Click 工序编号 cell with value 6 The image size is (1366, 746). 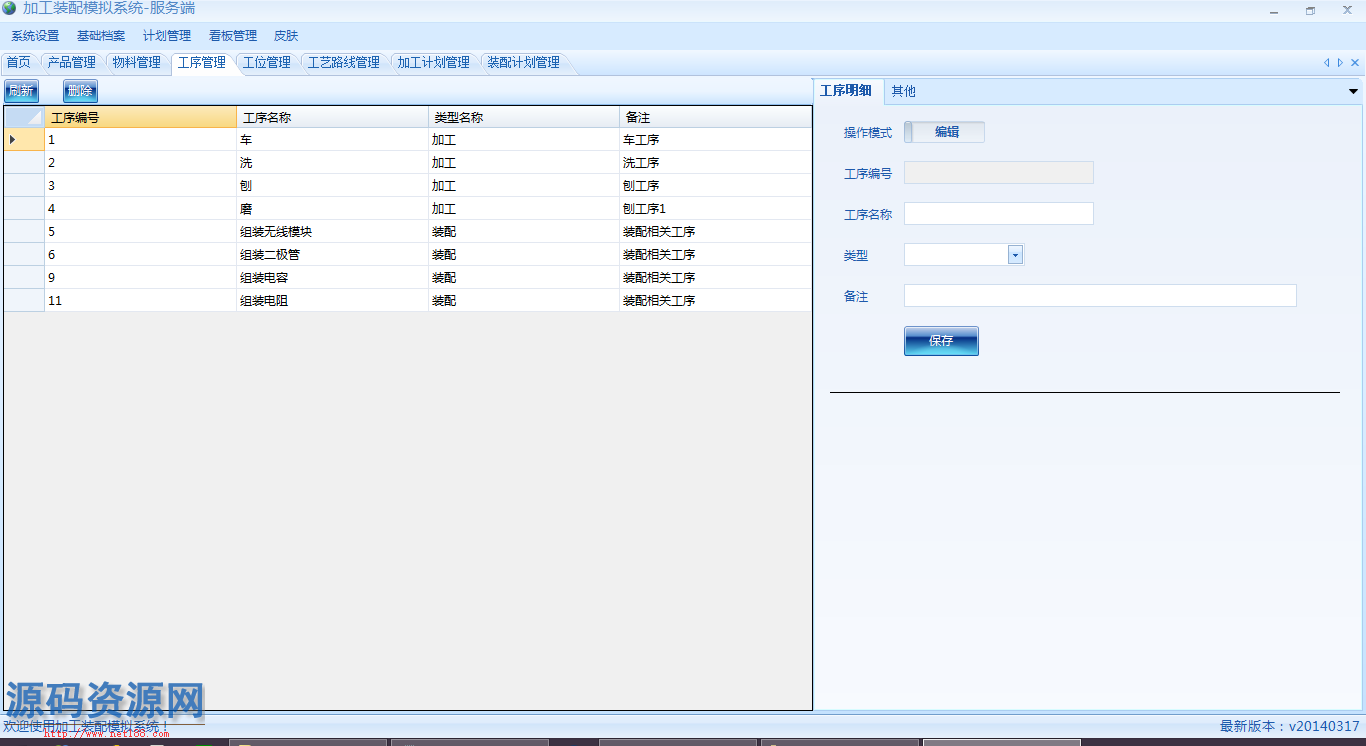click(x=141, y=255)
